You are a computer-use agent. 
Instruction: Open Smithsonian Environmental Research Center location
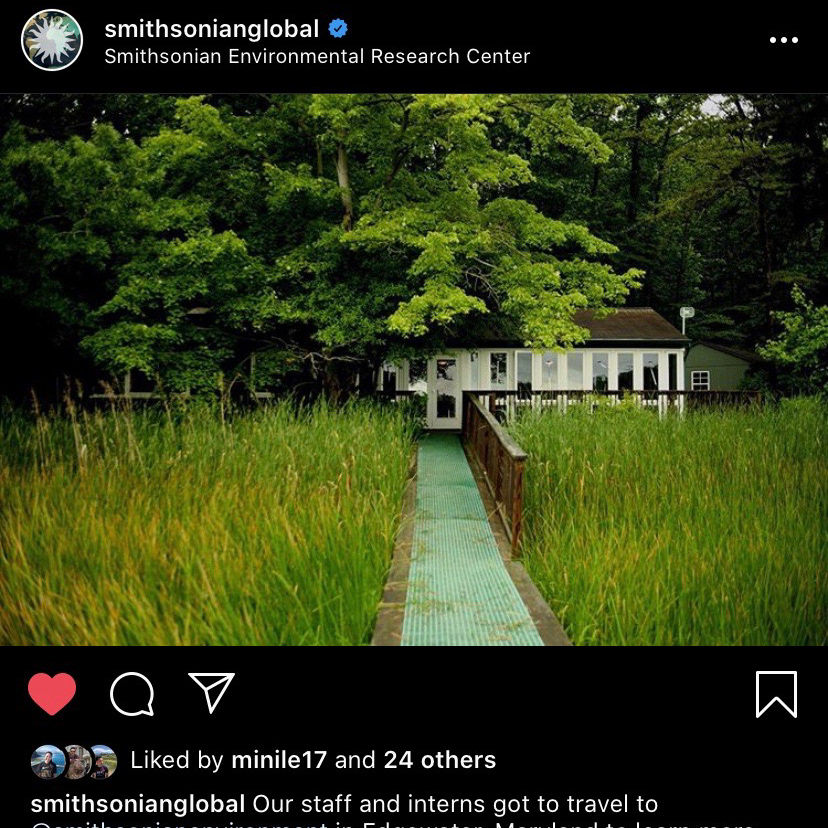[x=317, y=57]
